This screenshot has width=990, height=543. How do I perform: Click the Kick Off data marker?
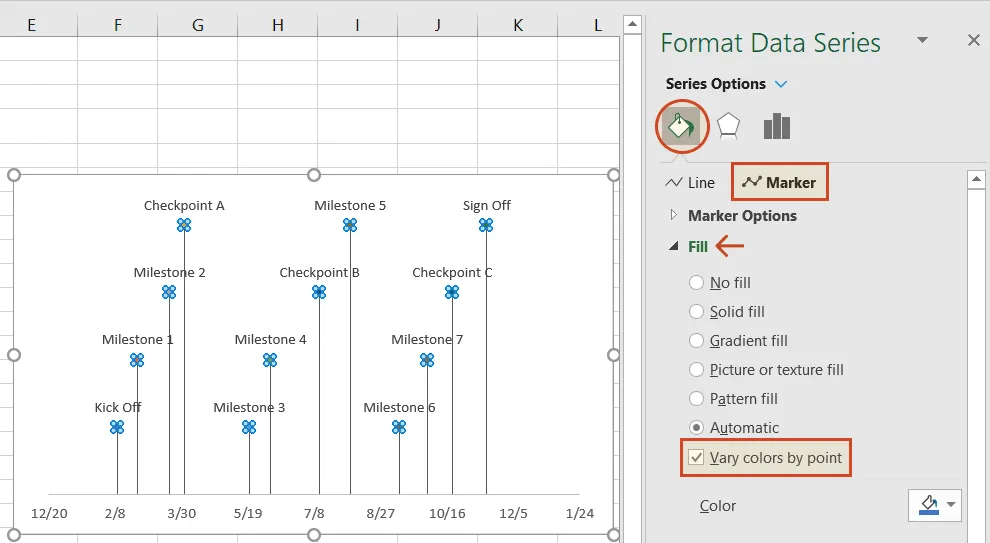[x=117, y=427]
